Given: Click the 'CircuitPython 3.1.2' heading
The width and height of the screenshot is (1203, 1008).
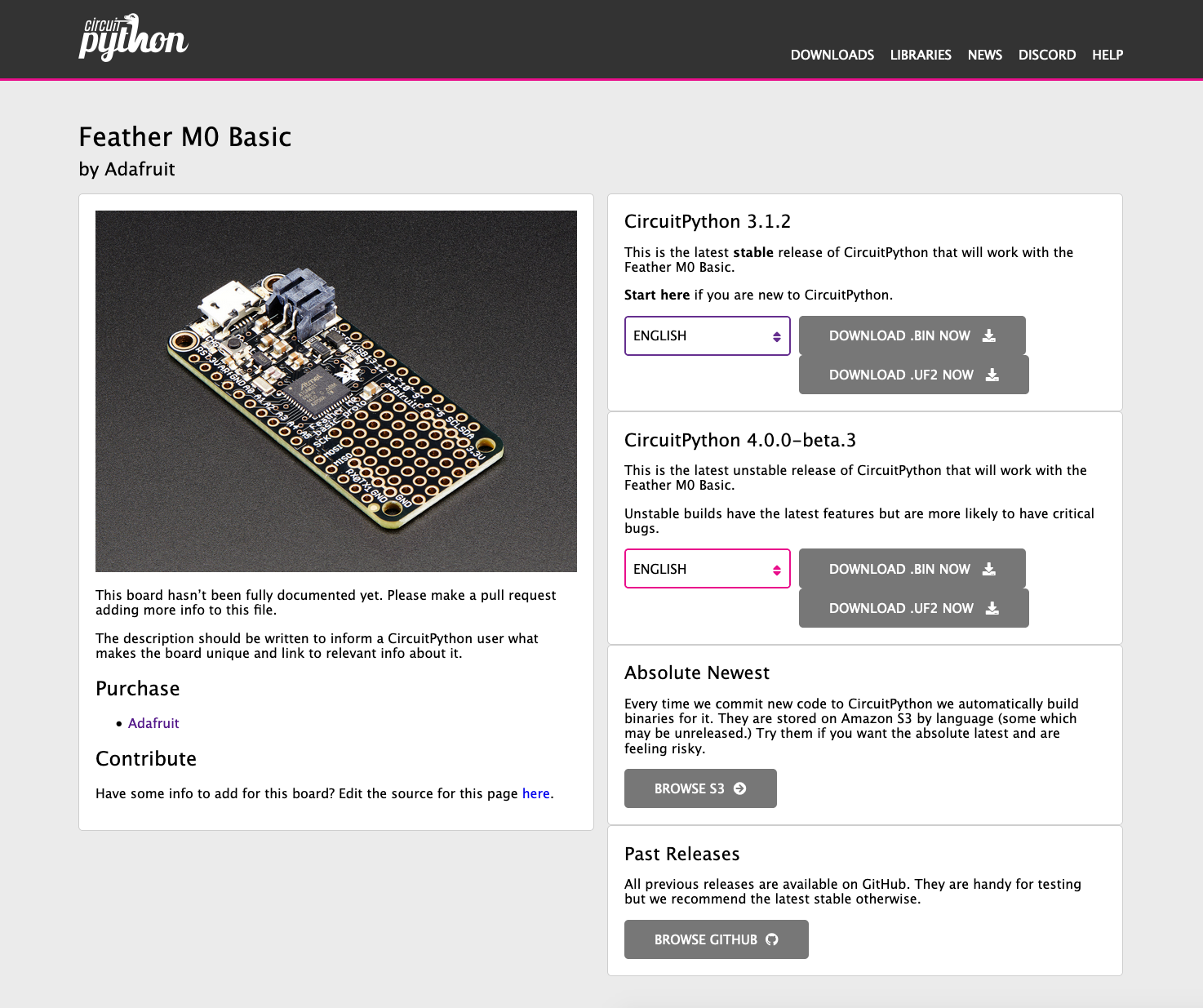Looking at the screenshot, I should tap(708, 222).
